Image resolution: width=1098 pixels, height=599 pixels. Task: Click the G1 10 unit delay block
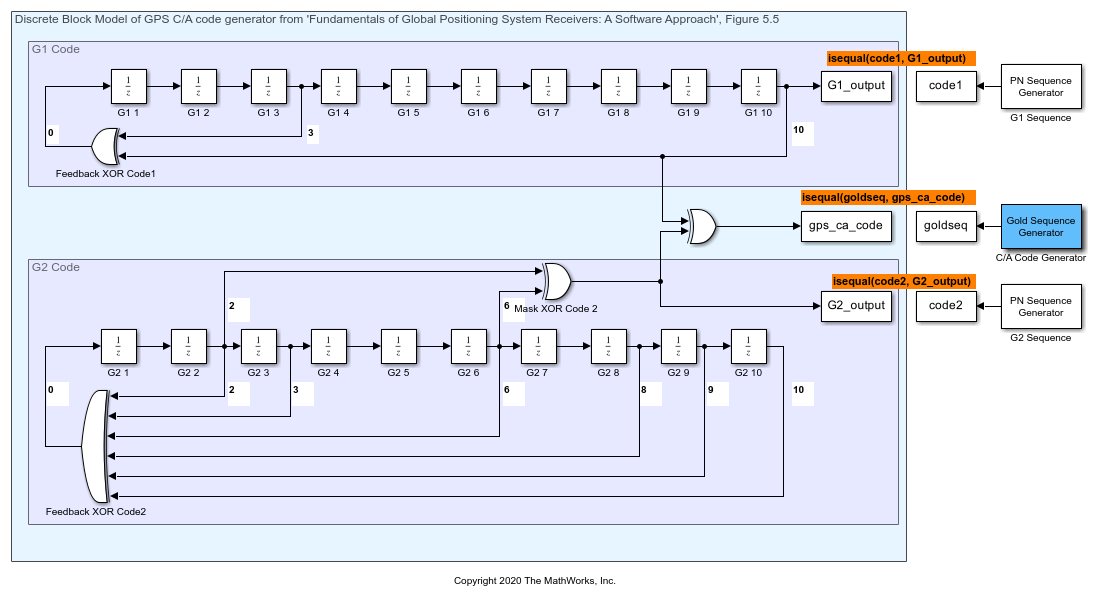point(758,87)
